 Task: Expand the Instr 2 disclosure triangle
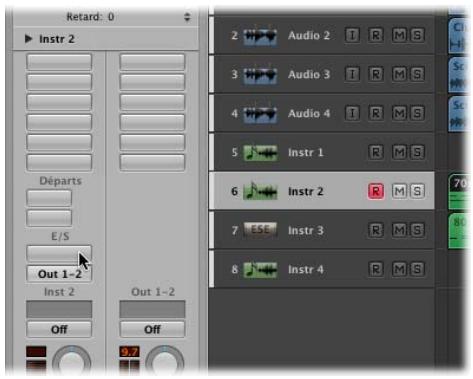28,39
